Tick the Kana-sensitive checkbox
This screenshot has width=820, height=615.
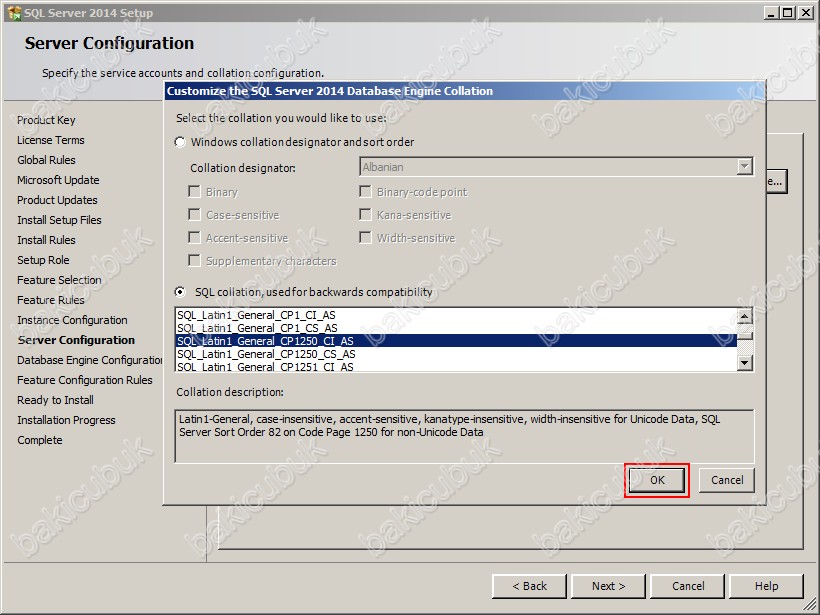pyautogui.click(x=365, y=215)
